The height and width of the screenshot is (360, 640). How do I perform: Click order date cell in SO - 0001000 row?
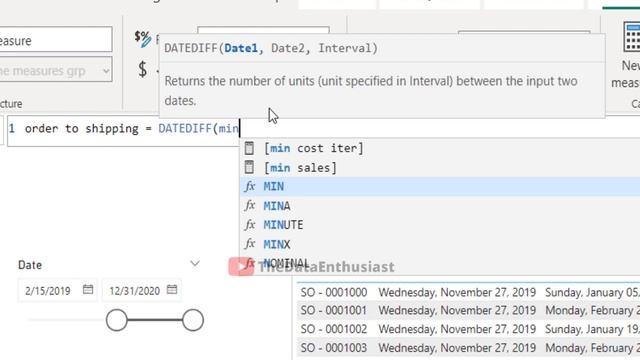point(457,292)
